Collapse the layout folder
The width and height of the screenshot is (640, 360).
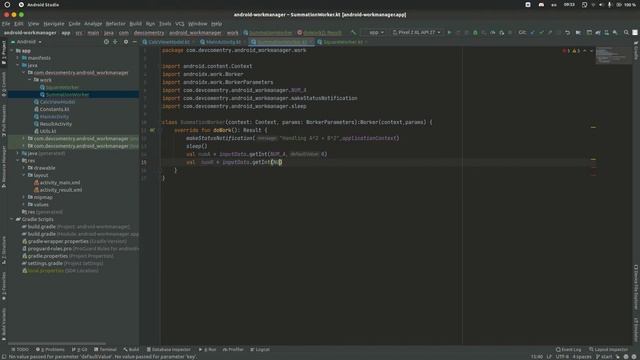pos(24,175)
